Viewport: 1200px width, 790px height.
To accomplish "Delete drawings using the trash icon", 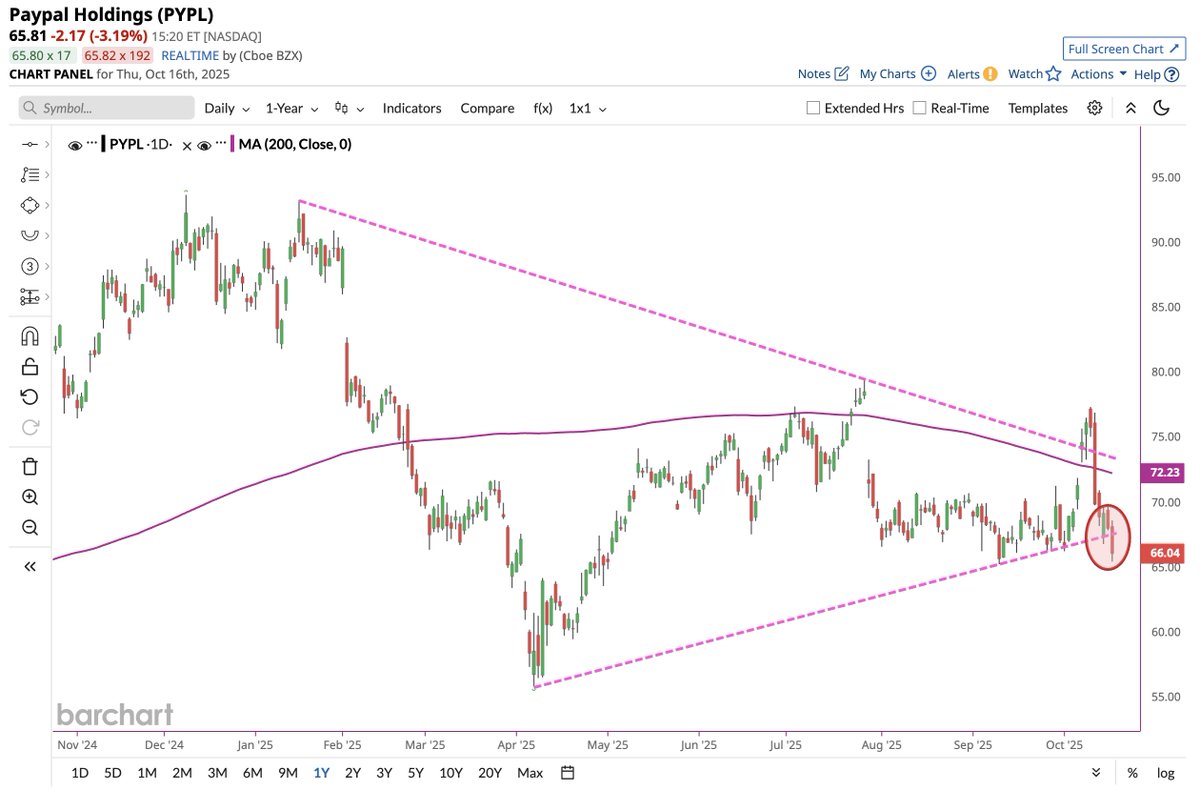I will [29, 466].
